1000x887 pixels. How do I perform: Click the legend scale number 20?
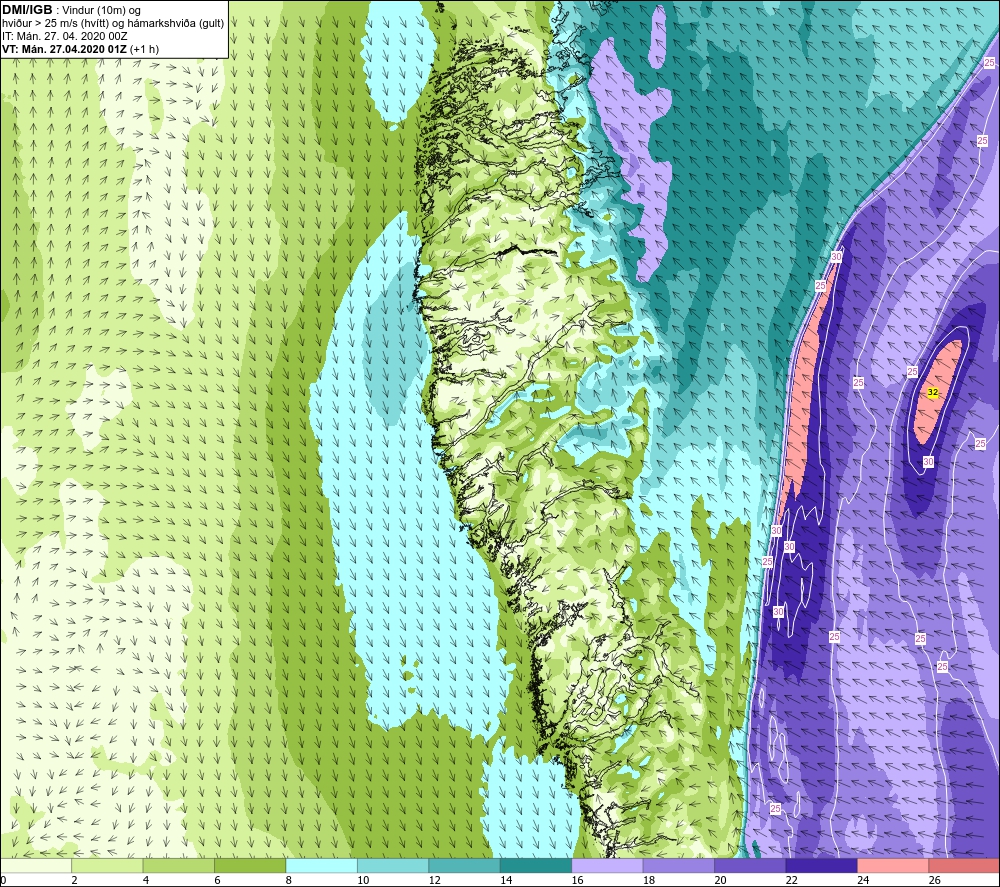(x=720, y=880)
